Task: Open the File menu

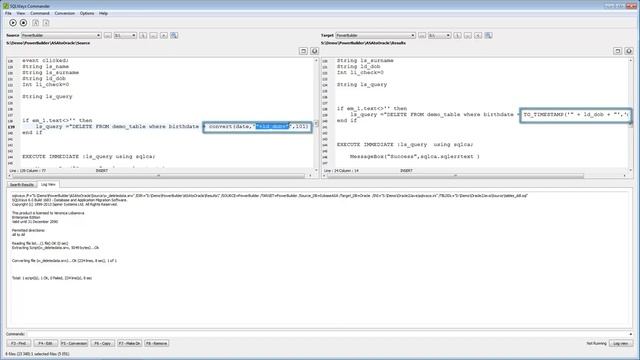Action: [x=8, y=13]
